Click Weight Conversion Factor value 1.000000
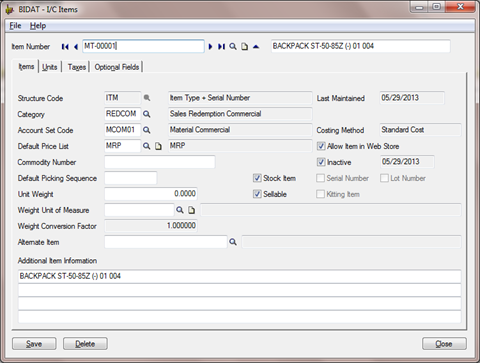480x363 pixels. click(x=151, y=226)
